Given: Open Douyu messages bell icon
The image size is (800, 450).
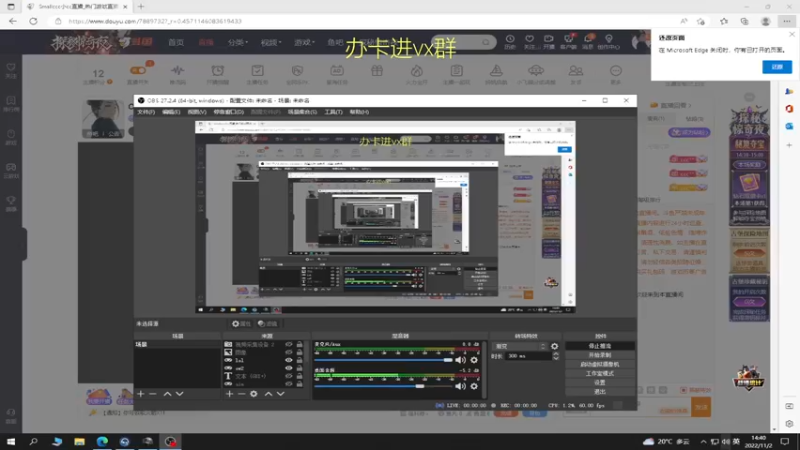Looking at the screenshot, I should (588, 42).
